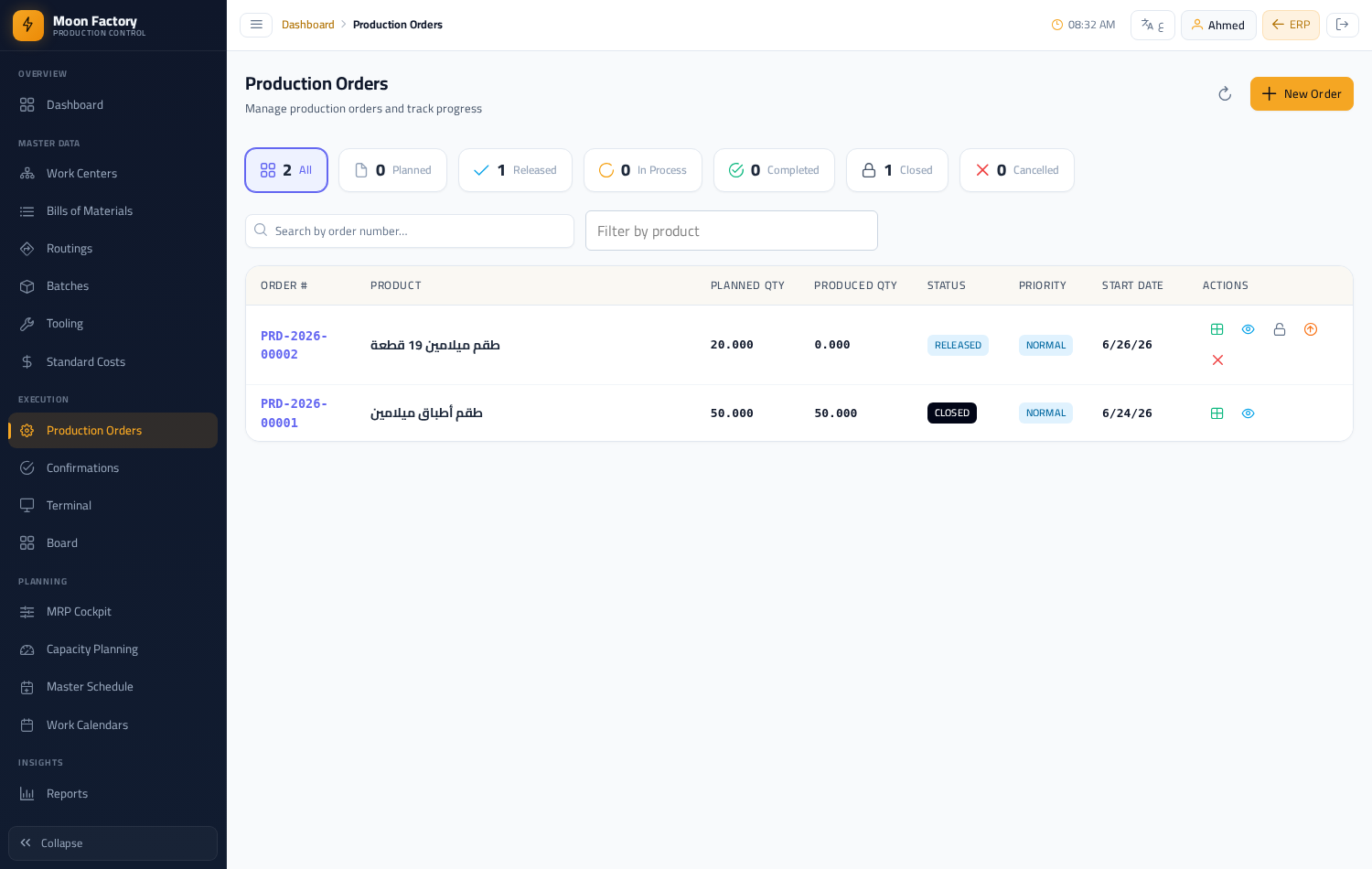Create a New Order
The width and height of the screenshot is (1372, 869).
[1302, 94]
